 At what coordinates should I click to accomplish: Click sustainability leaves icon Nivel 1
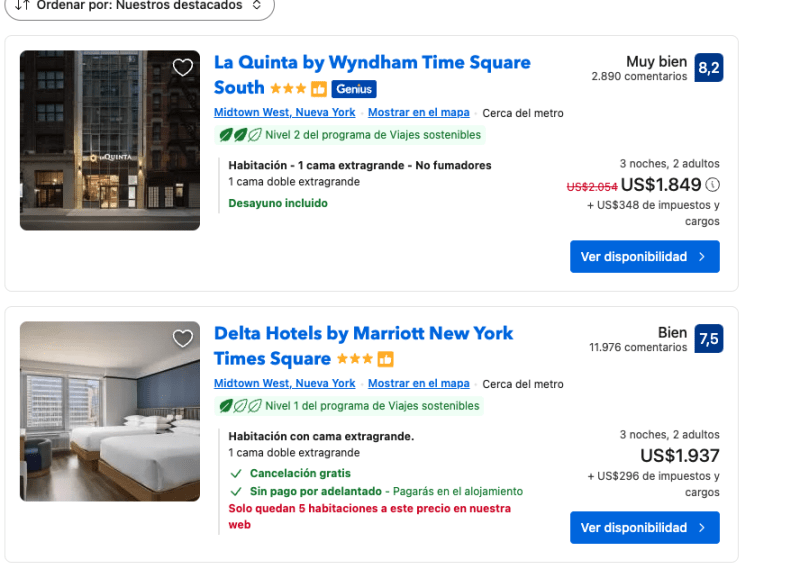pyautogui.click(x=240, y=406)
